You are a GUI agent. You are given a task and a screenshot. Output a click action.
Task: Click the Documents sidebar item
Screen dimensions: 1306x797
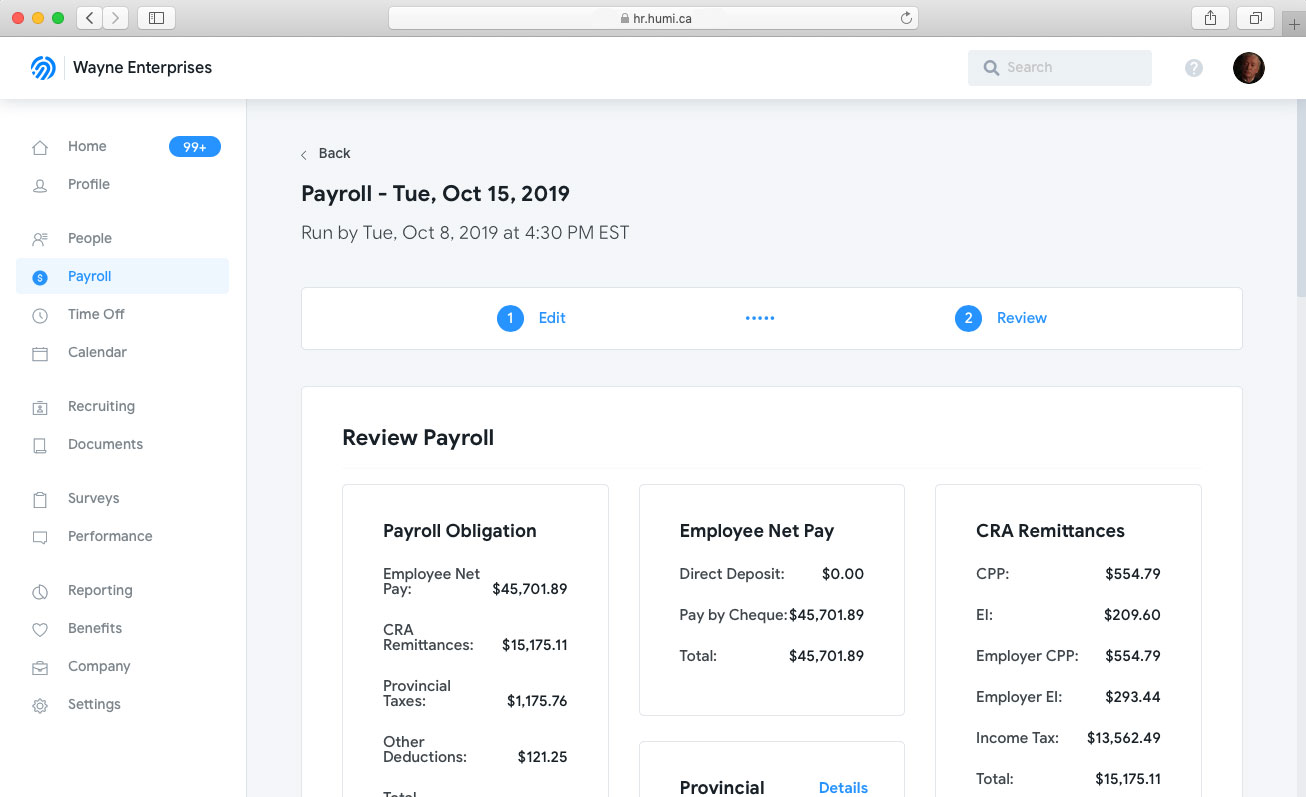[x=105, y=444]
